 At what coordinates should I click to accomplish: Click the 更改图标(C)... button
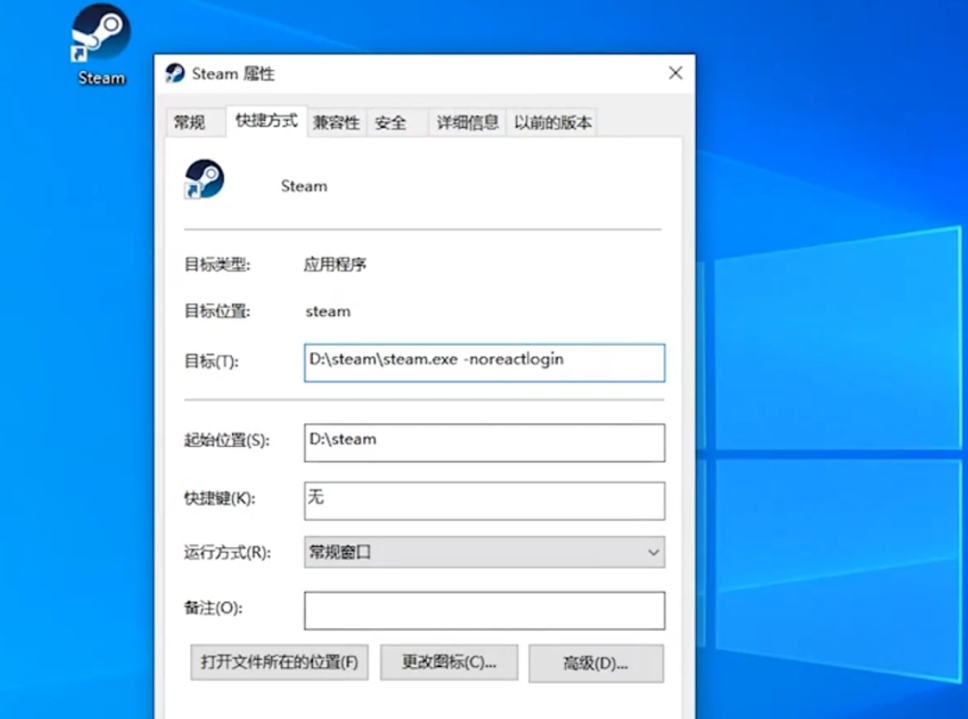click(449, 662)
